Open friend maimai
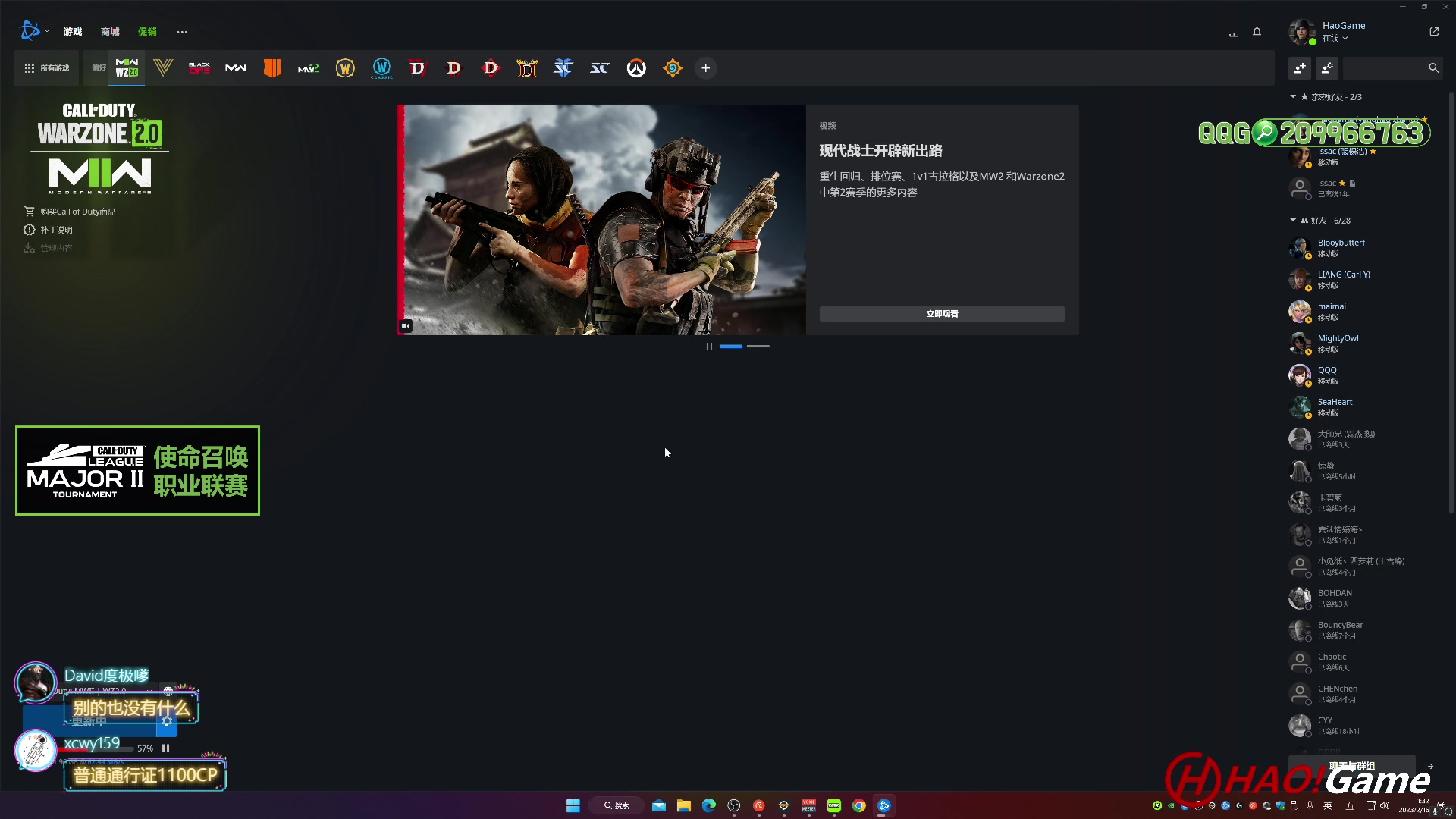The image size is (1456, 819). [1365, 312]
